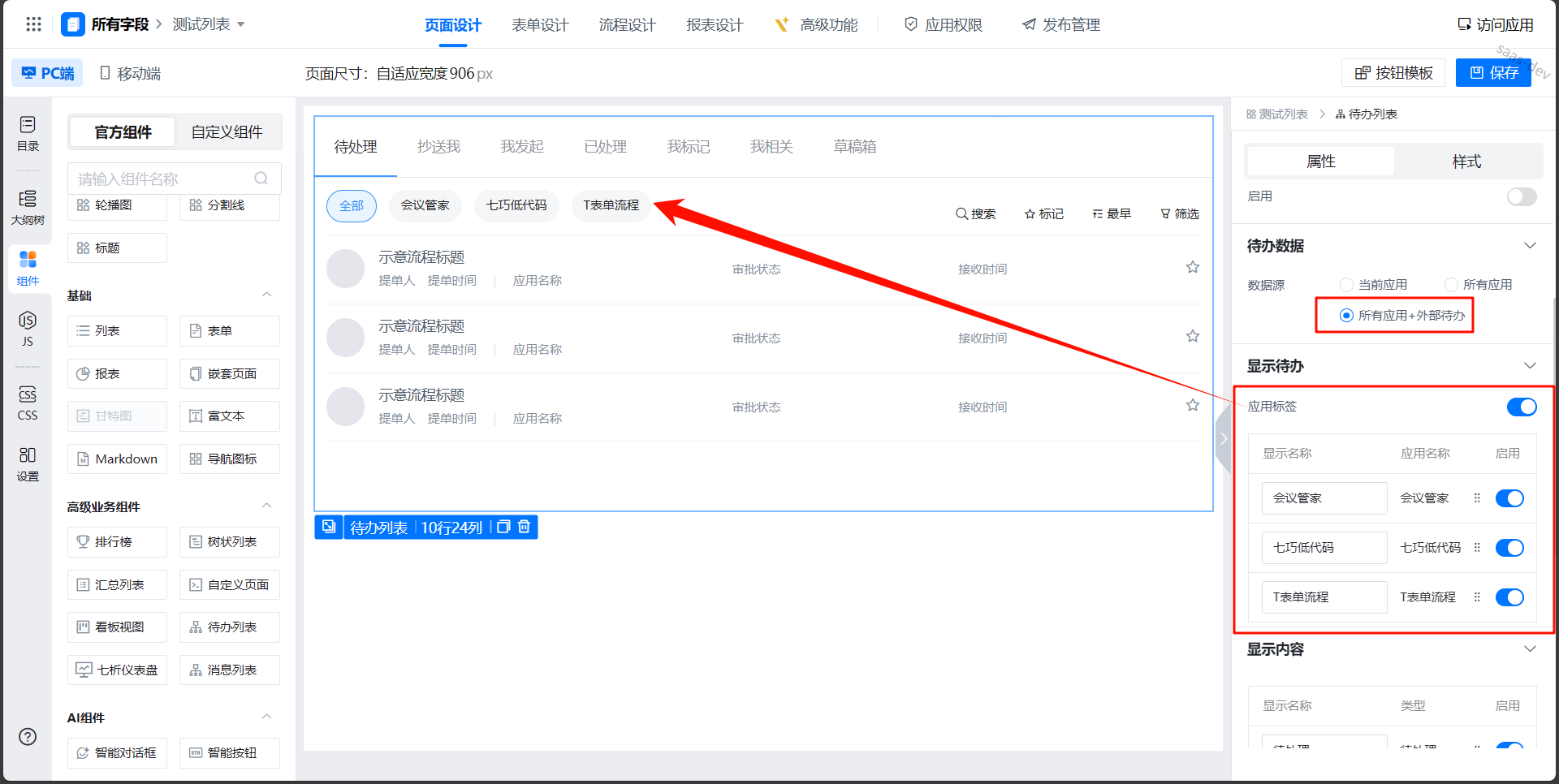Switch to 移动端 mobile view

(130, 73)
